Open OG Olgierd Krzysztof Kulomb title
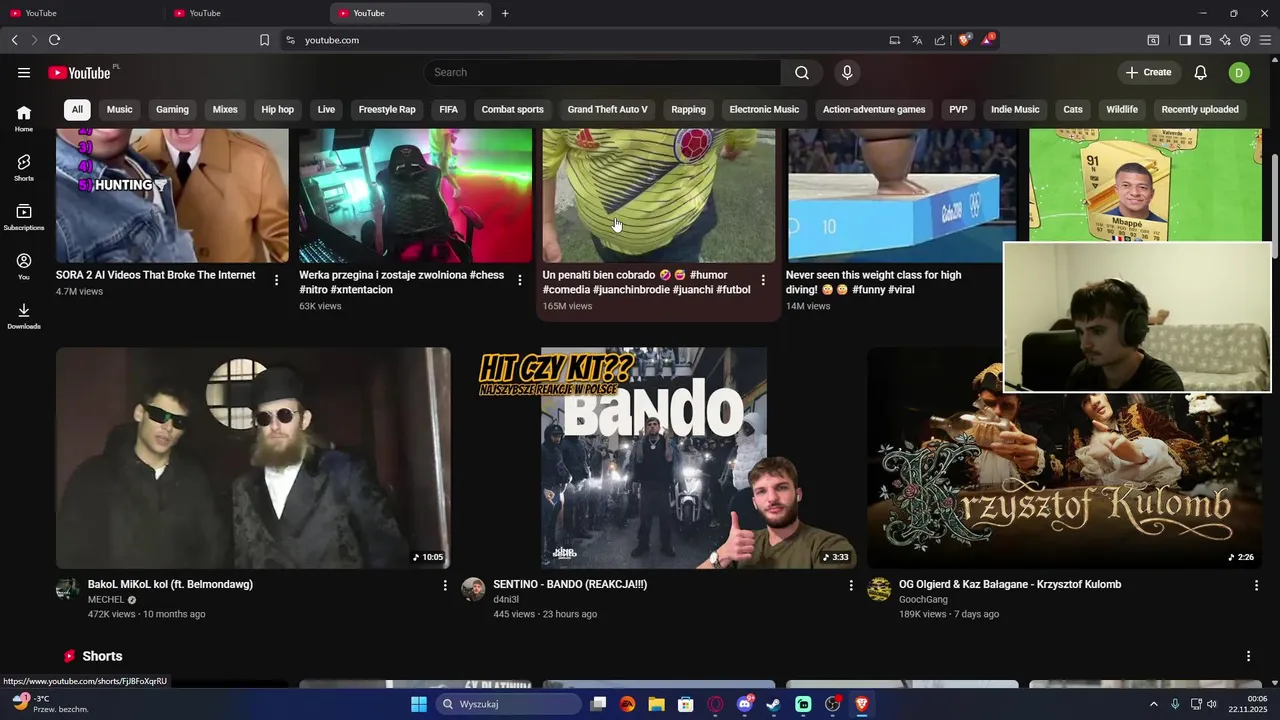This screenshot has width=1280, height=720. pos(1010,584)
